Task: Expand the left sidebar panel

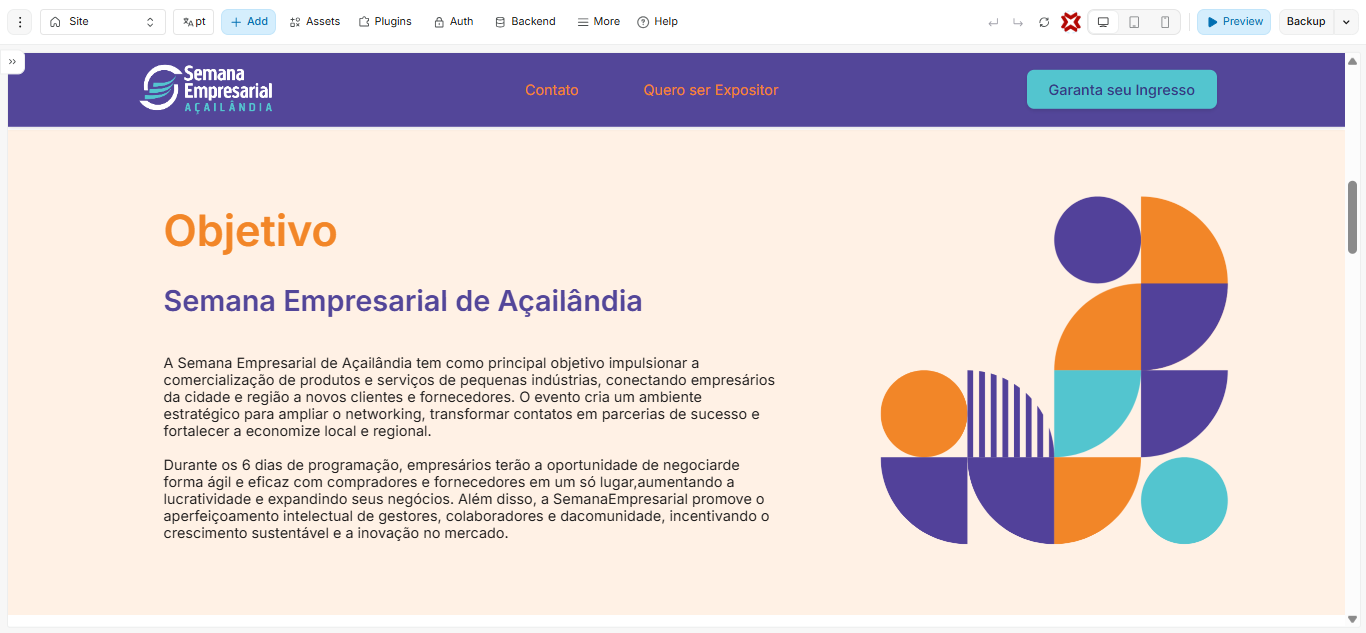Action: 13,62
